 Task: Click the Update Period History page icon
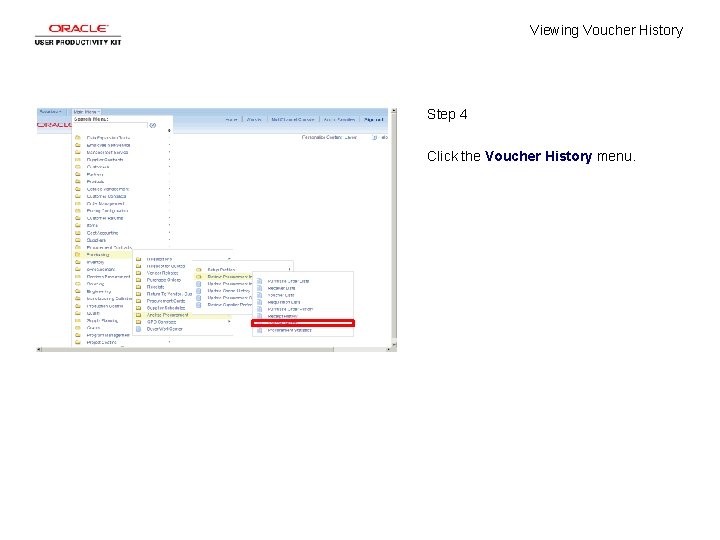click(x=199, y=291)
